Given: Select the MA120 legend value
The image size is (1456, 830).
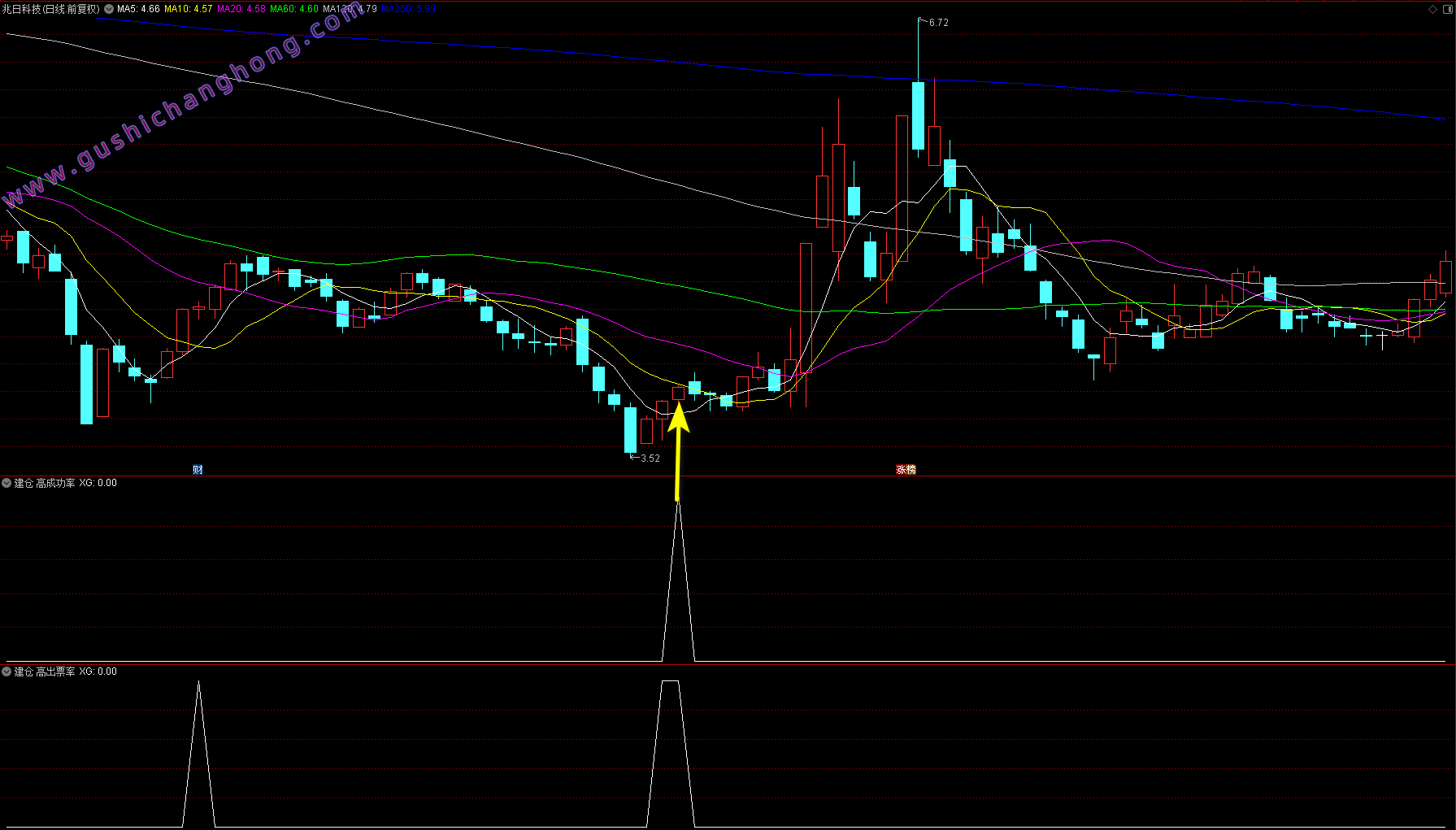Looking at the screenshot, I should pyautogui.click(x=350, y=9).
